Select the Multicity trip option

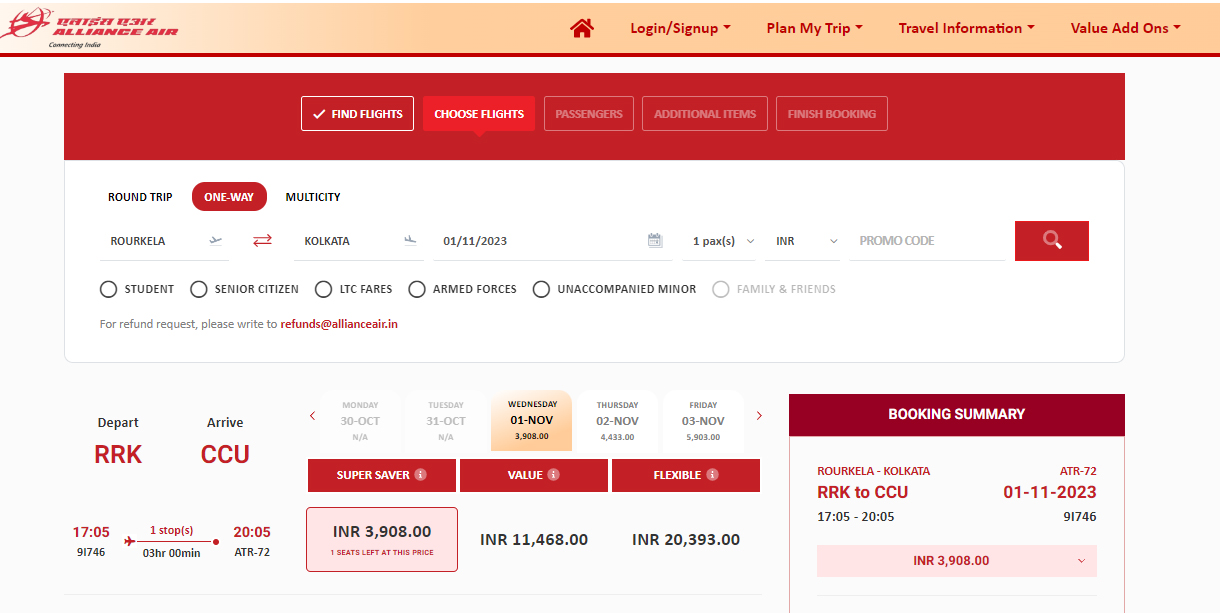pyautogui.click(x=313, y=197)
